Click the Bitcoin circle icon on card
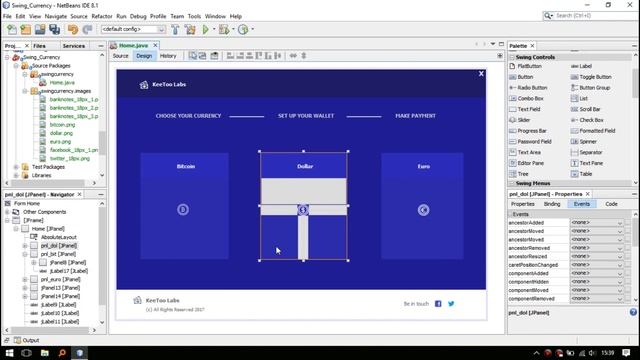This screenshot has width=640, height=360. tap(183, 209)
